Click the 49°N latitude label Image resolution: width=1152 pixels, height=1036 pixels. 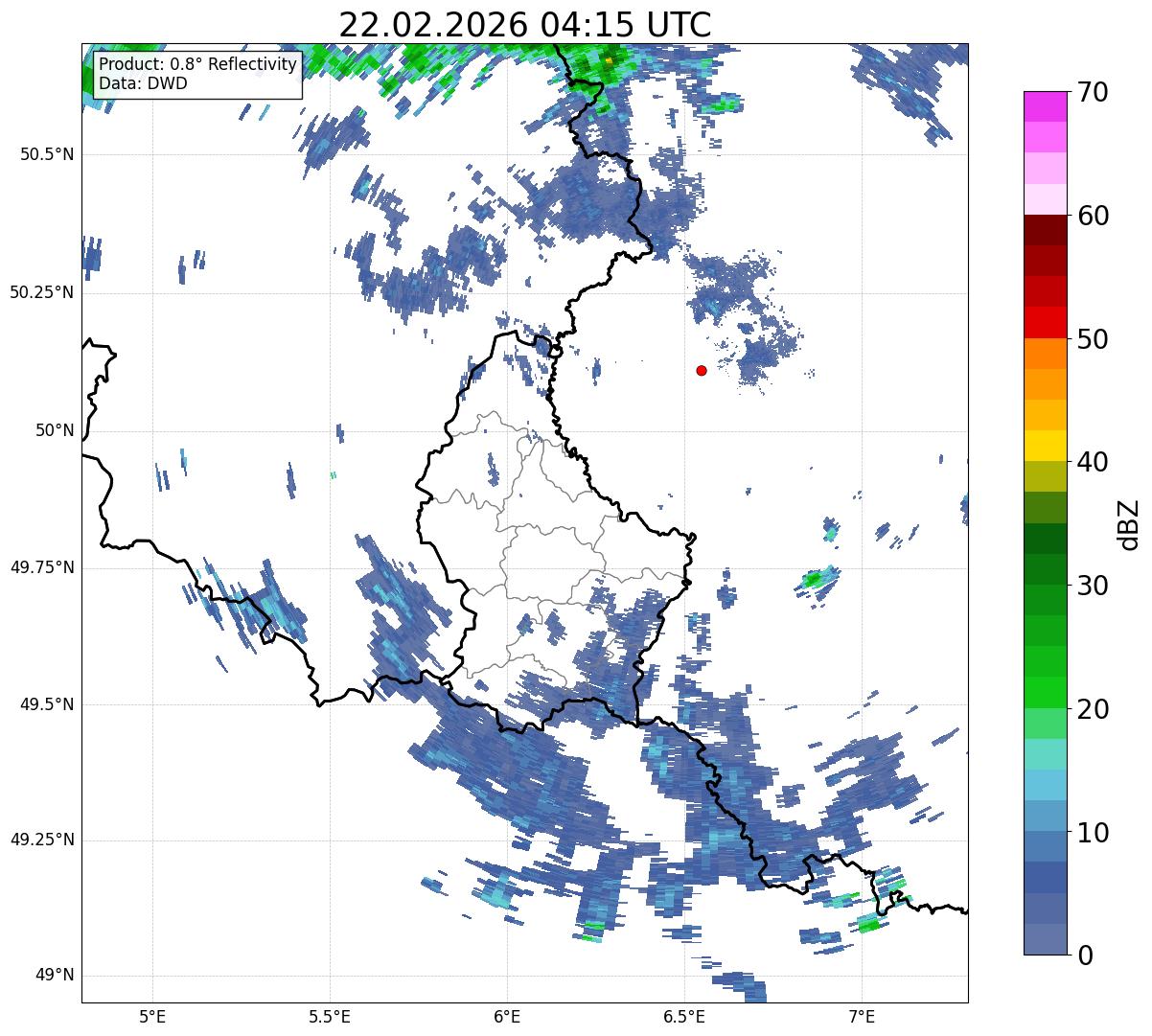[55, 975]
